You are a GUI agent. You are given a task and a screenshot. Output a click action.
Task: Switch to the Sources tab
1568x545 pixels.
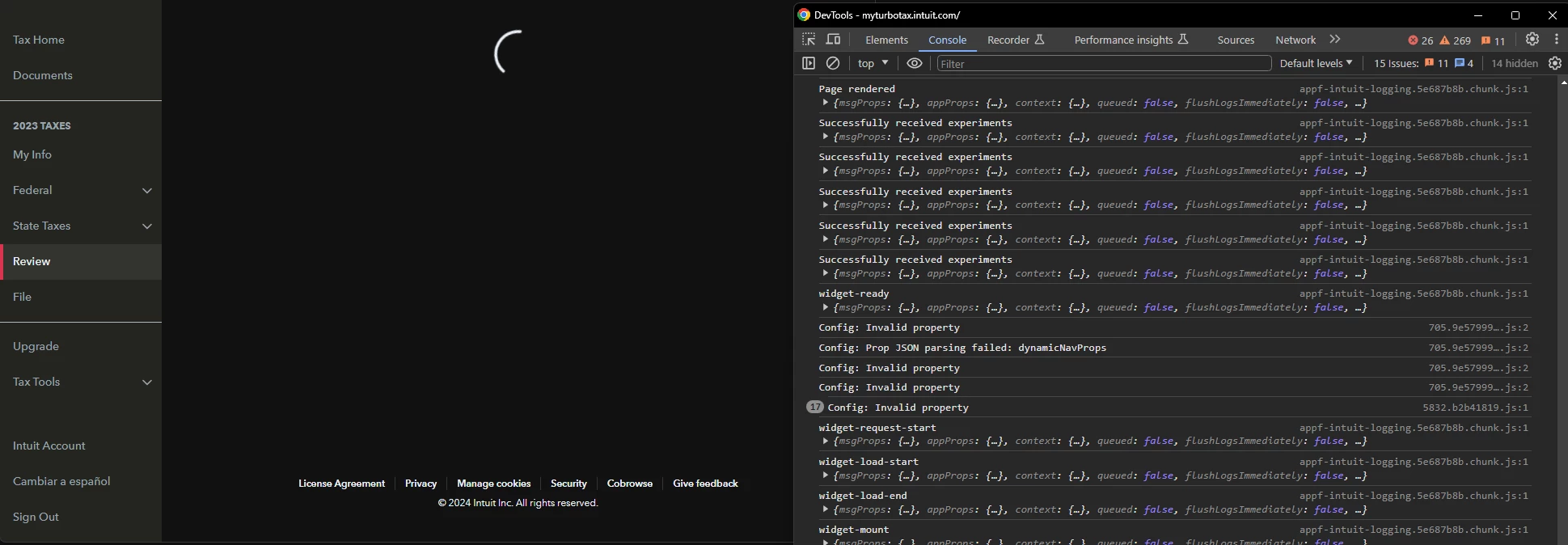[x=1236, y=40]
